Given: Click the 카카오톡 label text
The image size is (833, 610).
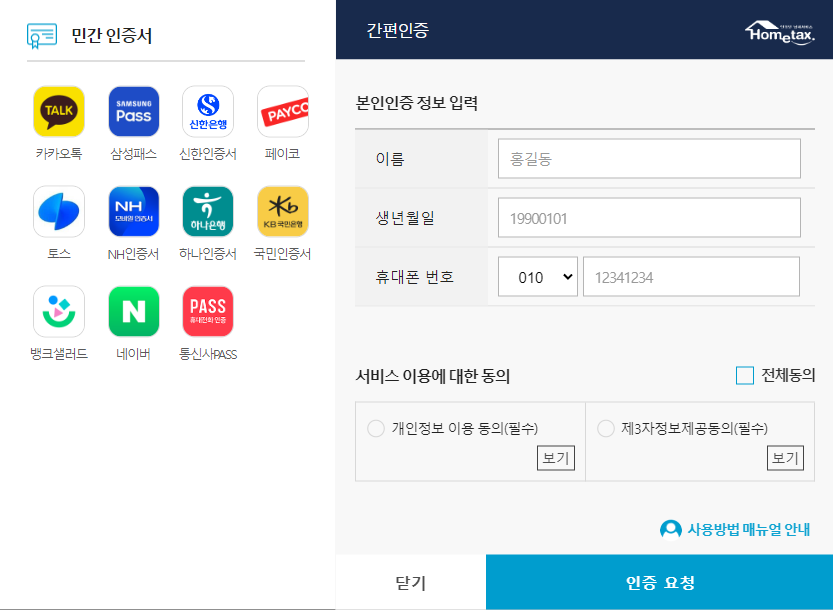Looking at the screenshot, I should coord(59,154).
